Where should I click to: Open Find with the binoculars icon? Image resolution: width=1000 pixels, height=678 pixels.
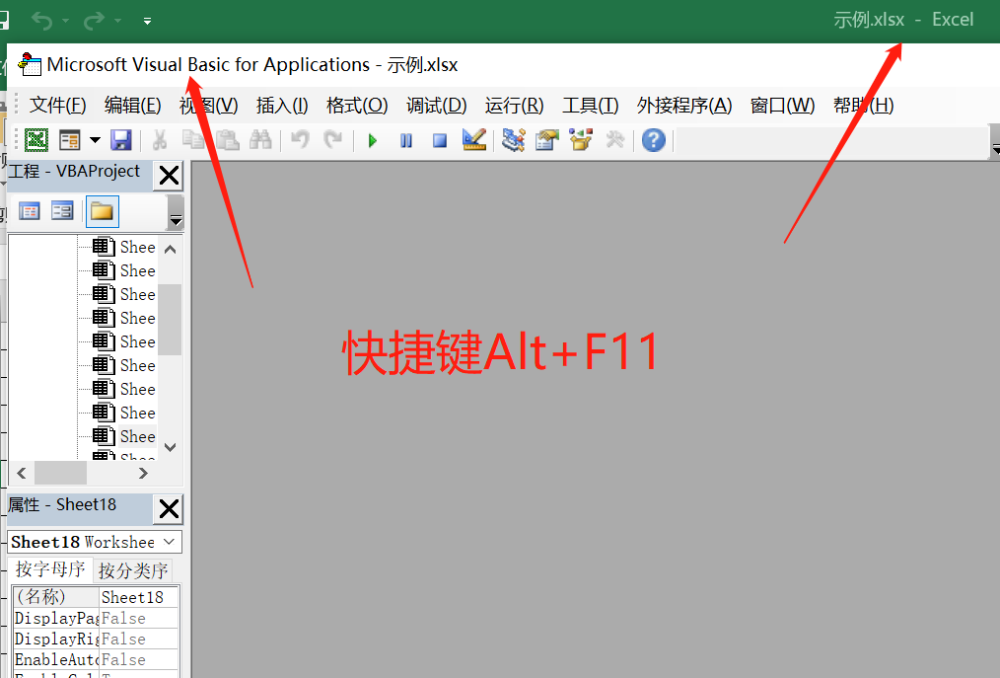[260, 140]
